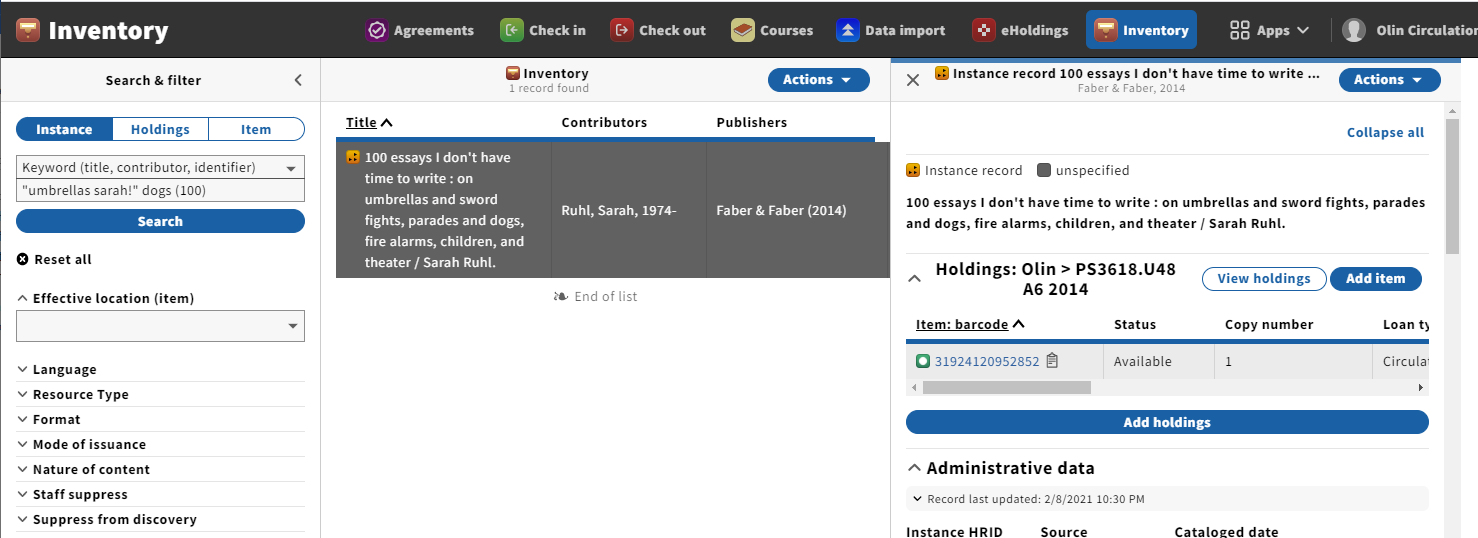The width and height of the screenshot is (1478, 538).
Task: Open Actions menu in instance record pane
Action: 1390,80
